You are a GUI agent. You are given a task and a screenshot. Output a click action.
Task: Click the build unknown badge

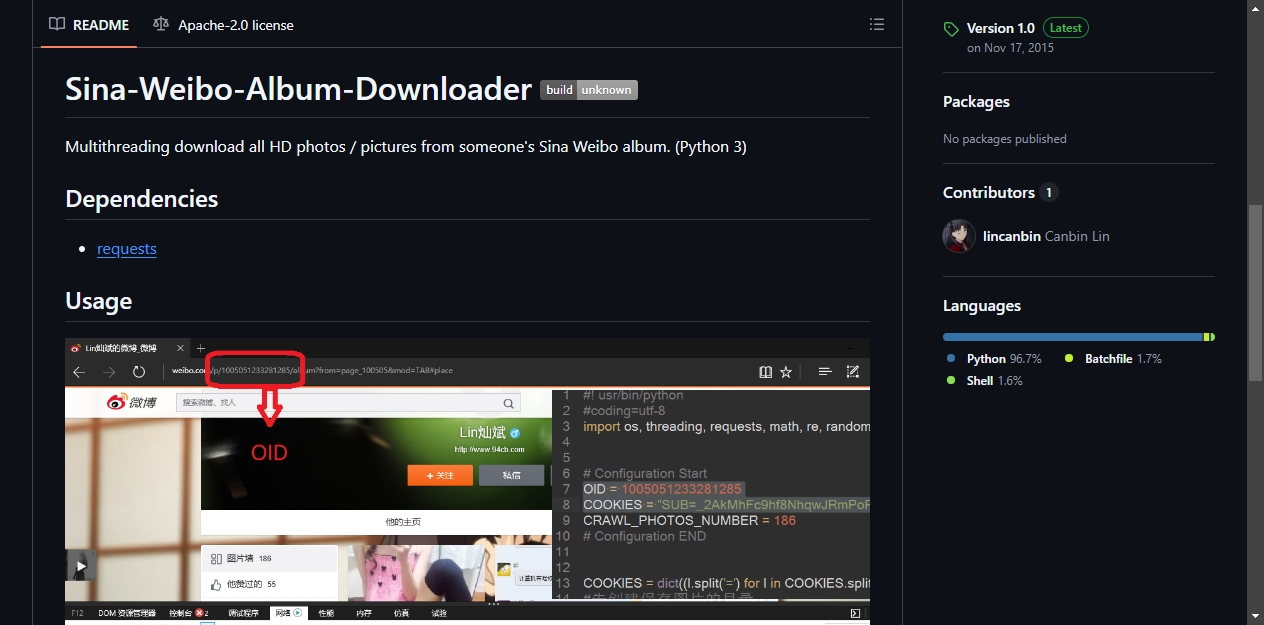click(x=589, y=90)
